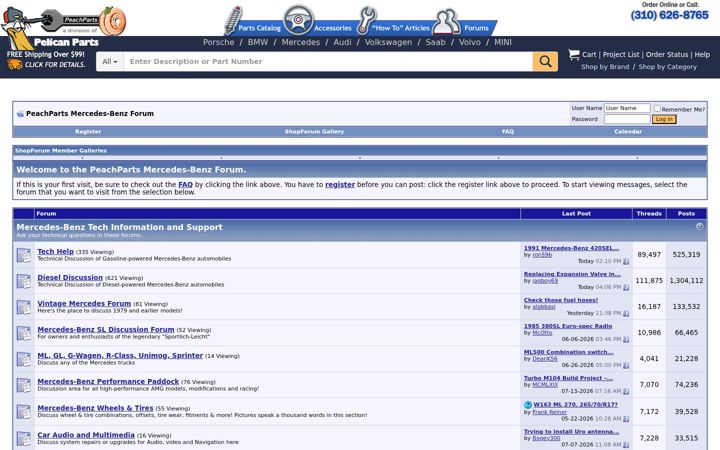This screenshot has height=450, width=720.
Task: Click Performance Paddock forum status icon
Action: 24,385
